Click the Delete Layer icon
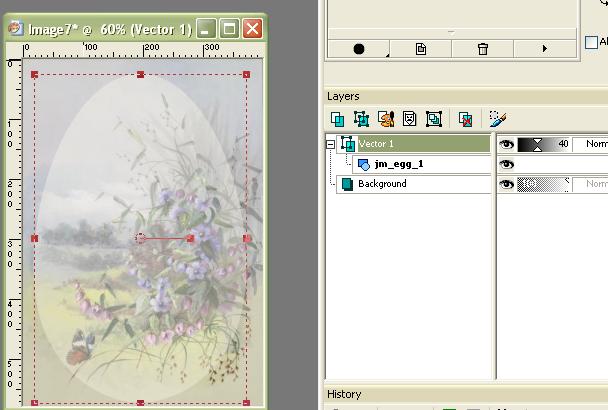Viewport: 608px width, 410px height. click(x=465, y=119)
